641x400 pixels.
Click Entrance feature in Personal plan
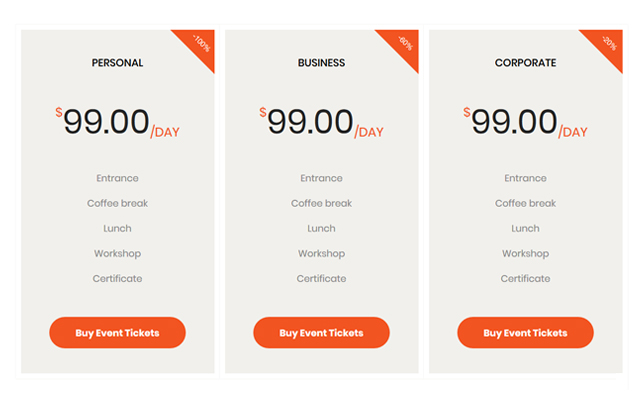click(117, 179)
